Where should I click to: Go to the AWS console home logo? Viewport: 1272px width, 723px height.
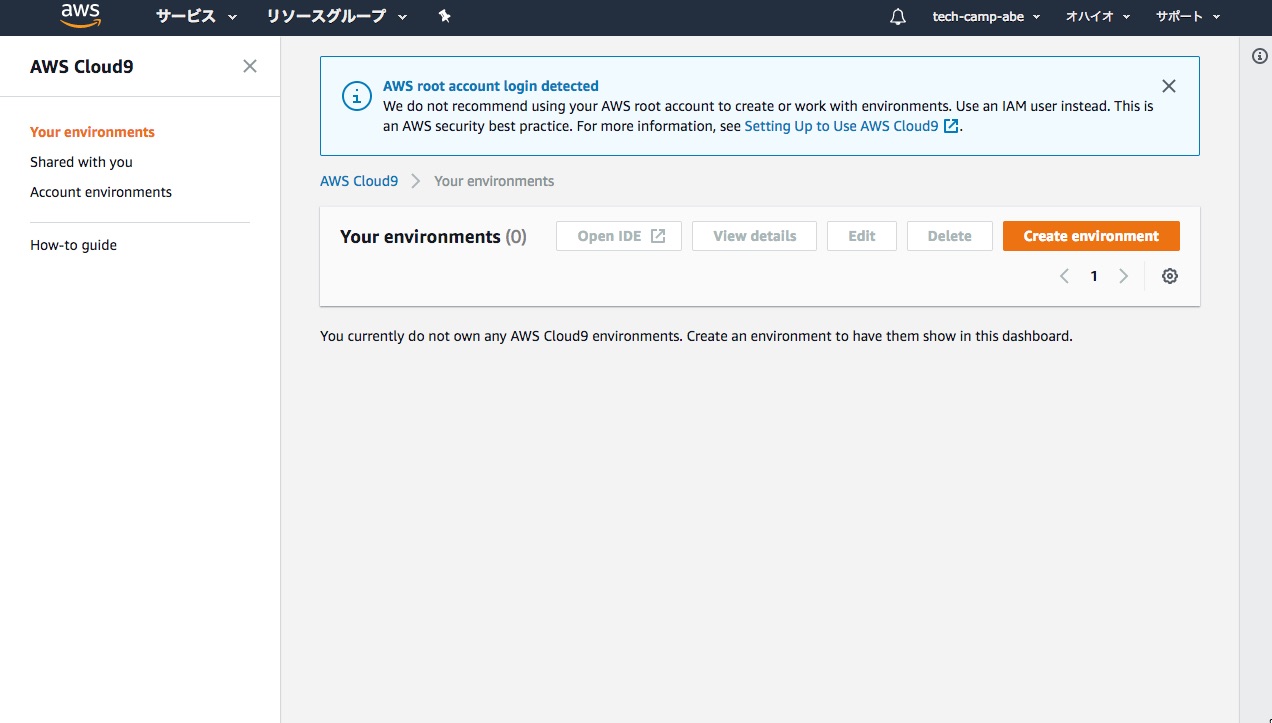80,15
